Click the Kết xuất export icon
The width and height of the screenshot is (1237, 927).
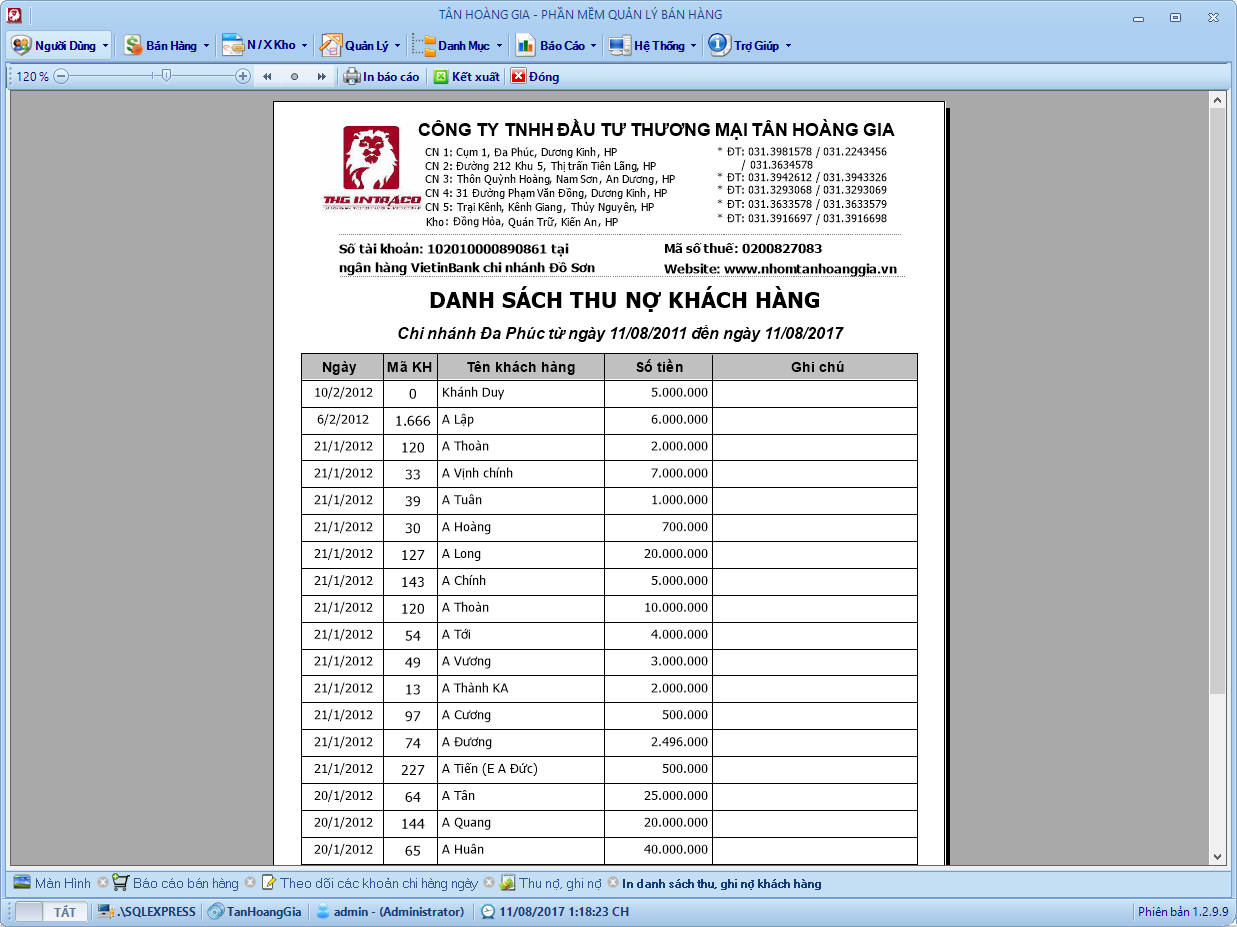tap(440, 76)
